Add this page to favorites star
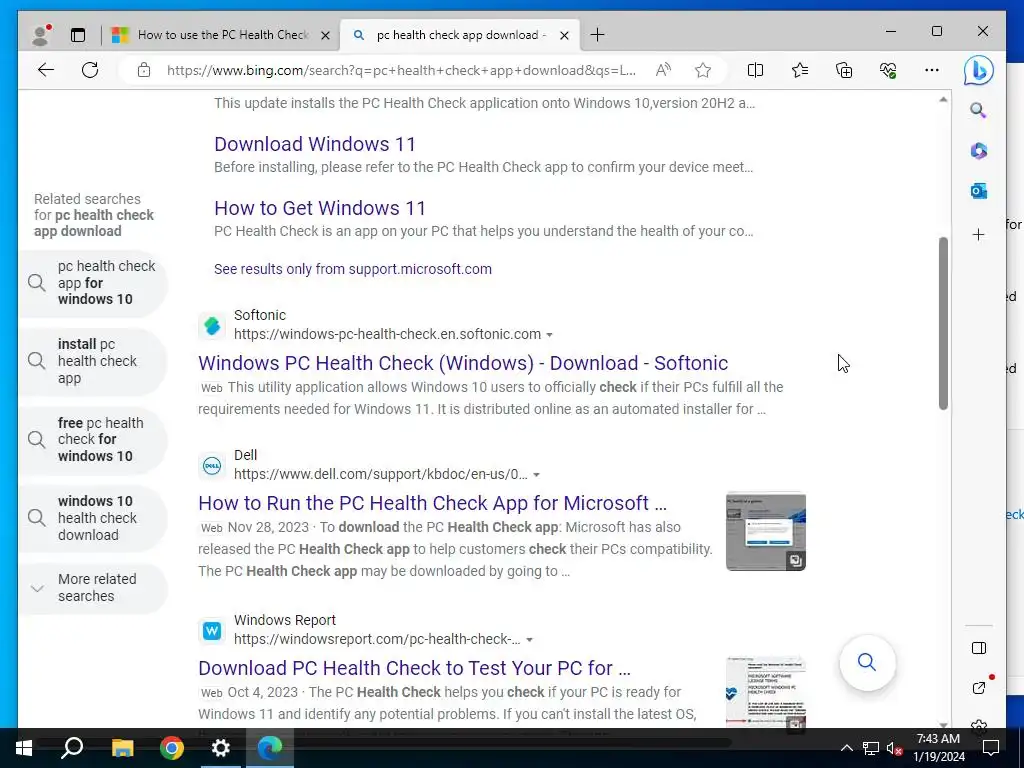The width and height of the screenshot is (1024, 768). [703, 70]
